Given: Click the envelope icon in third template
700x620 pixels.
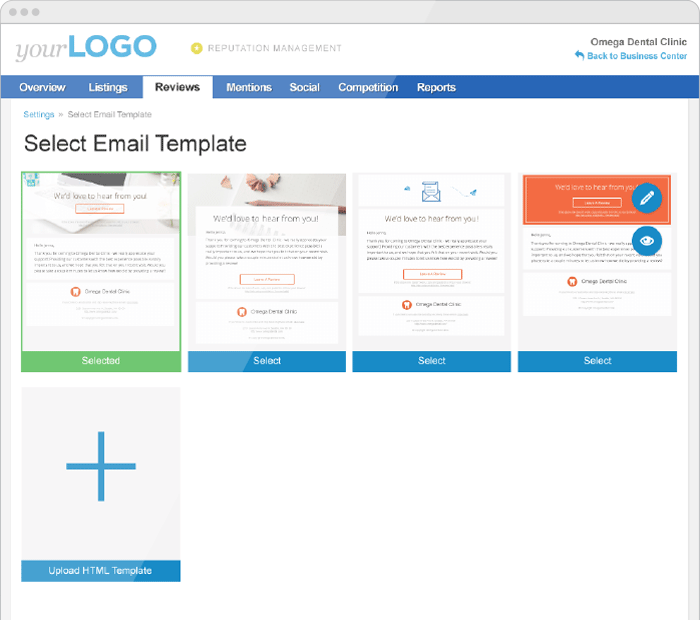Looking at the screenshot, I should [x=431, y=191].
